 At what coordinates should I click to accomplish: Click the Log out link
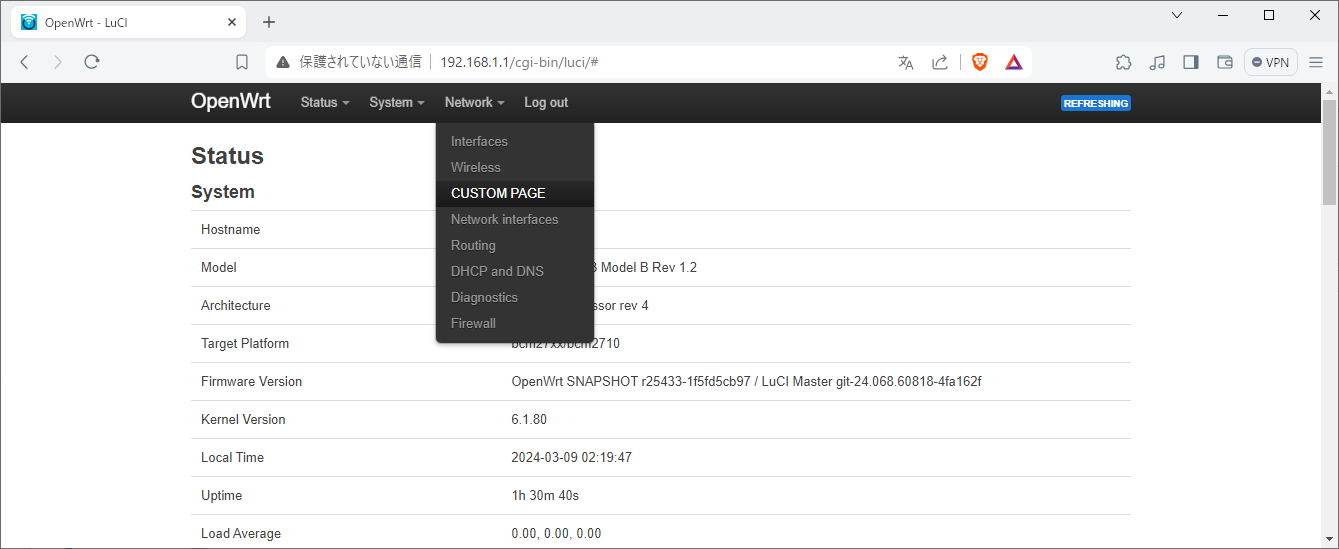[546, 103]
